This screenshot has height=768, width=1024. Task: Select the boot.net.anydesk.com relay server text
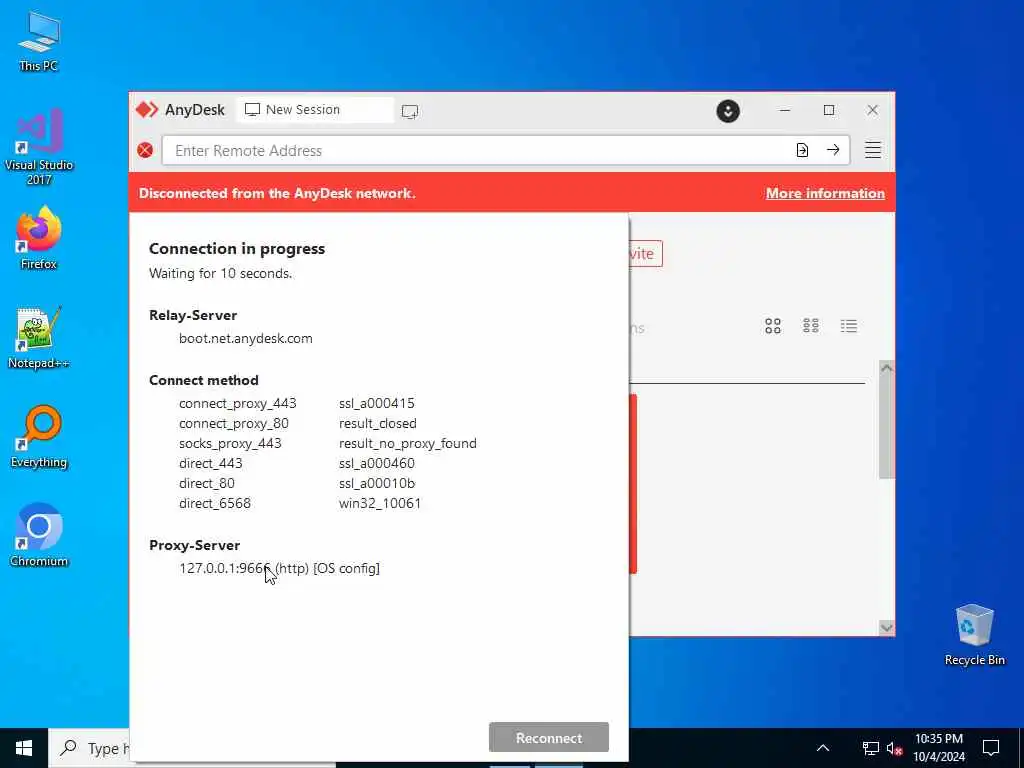(x=246, y=338)
